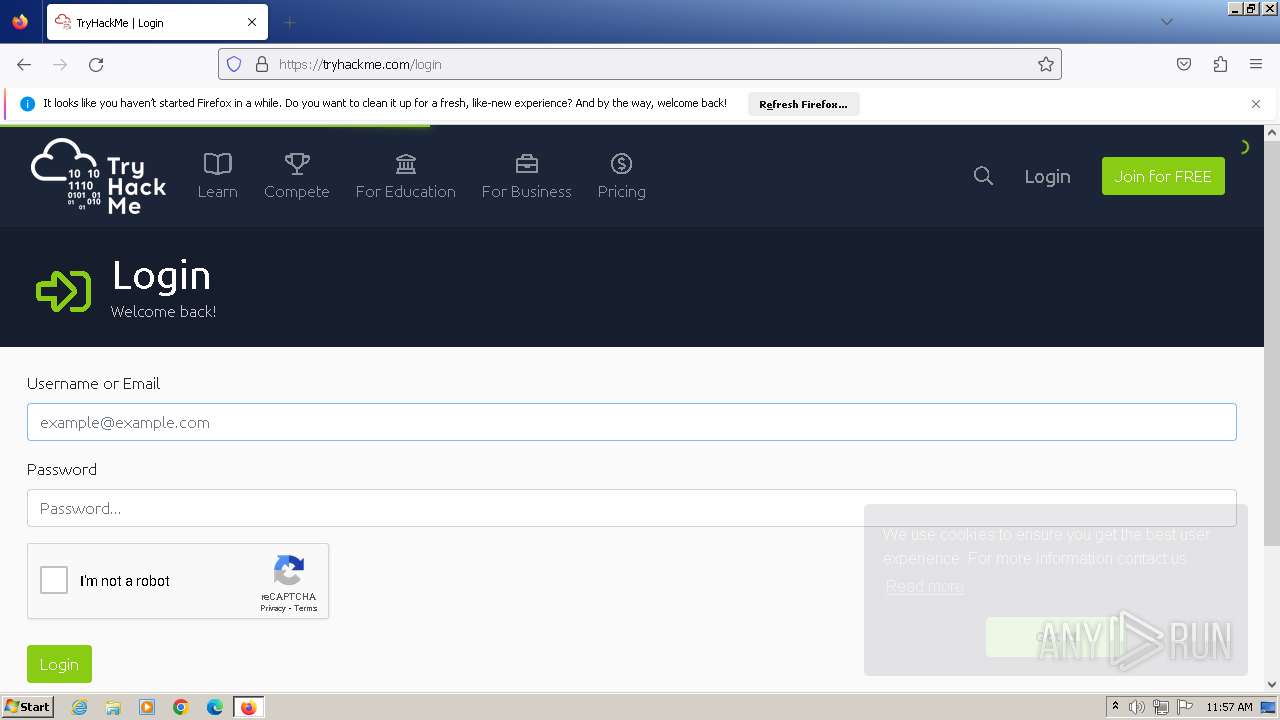This screenshot has height=720, width=1280.
Task: Click the site search magnifier icon
Action: click(x=983, y=176)
